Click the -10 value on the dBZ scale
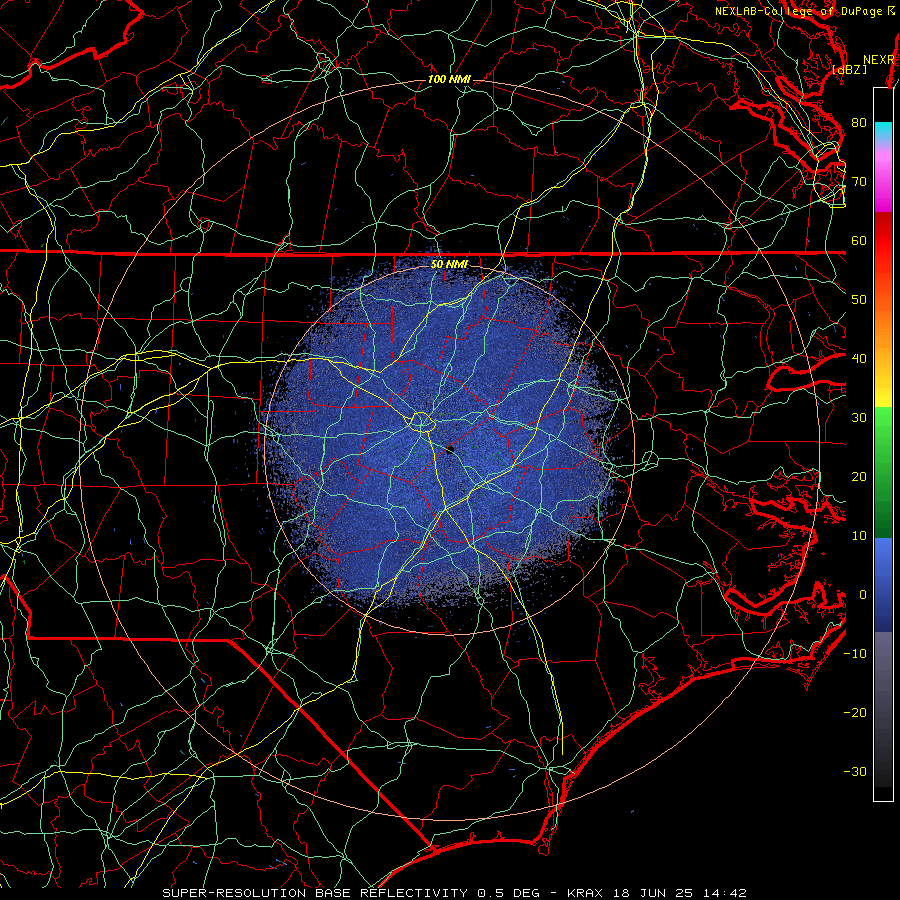The height and width of the screenshot is (900, 900). point(855,654)
